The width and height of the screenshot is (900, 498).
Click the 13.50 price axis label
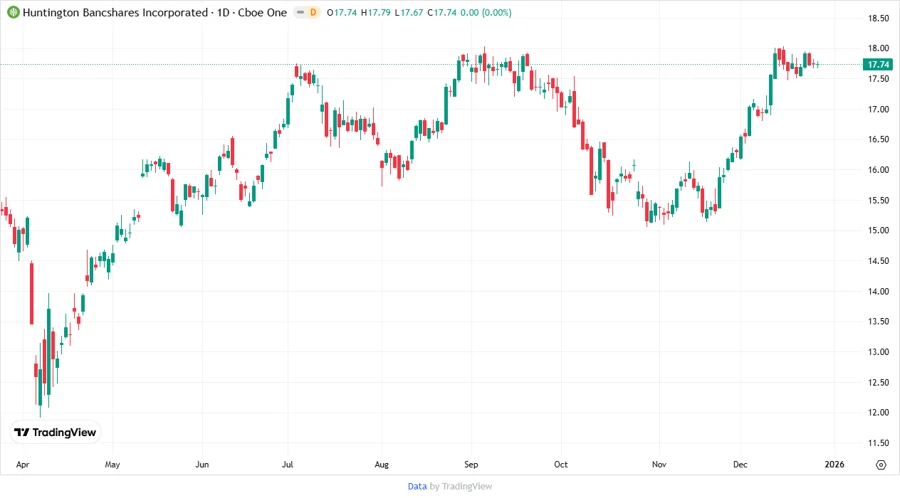point(878,321)
